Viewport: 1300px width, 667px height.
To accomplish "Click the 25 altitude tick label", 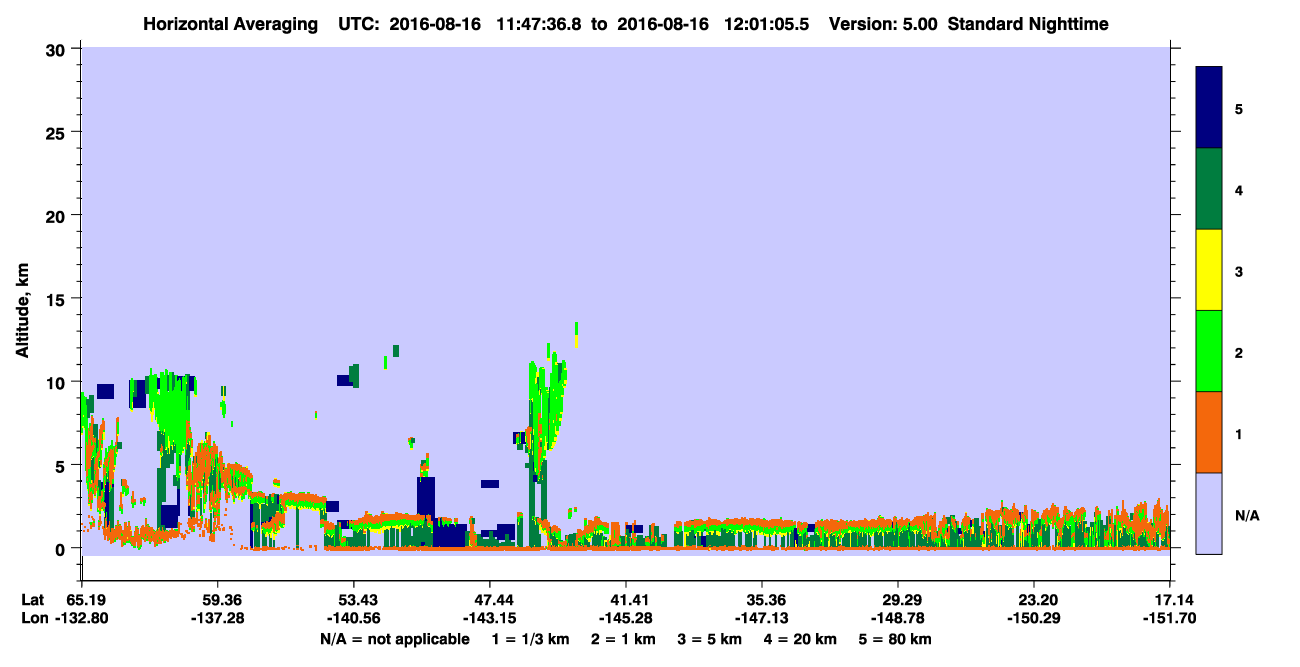I will pos(58,133).
